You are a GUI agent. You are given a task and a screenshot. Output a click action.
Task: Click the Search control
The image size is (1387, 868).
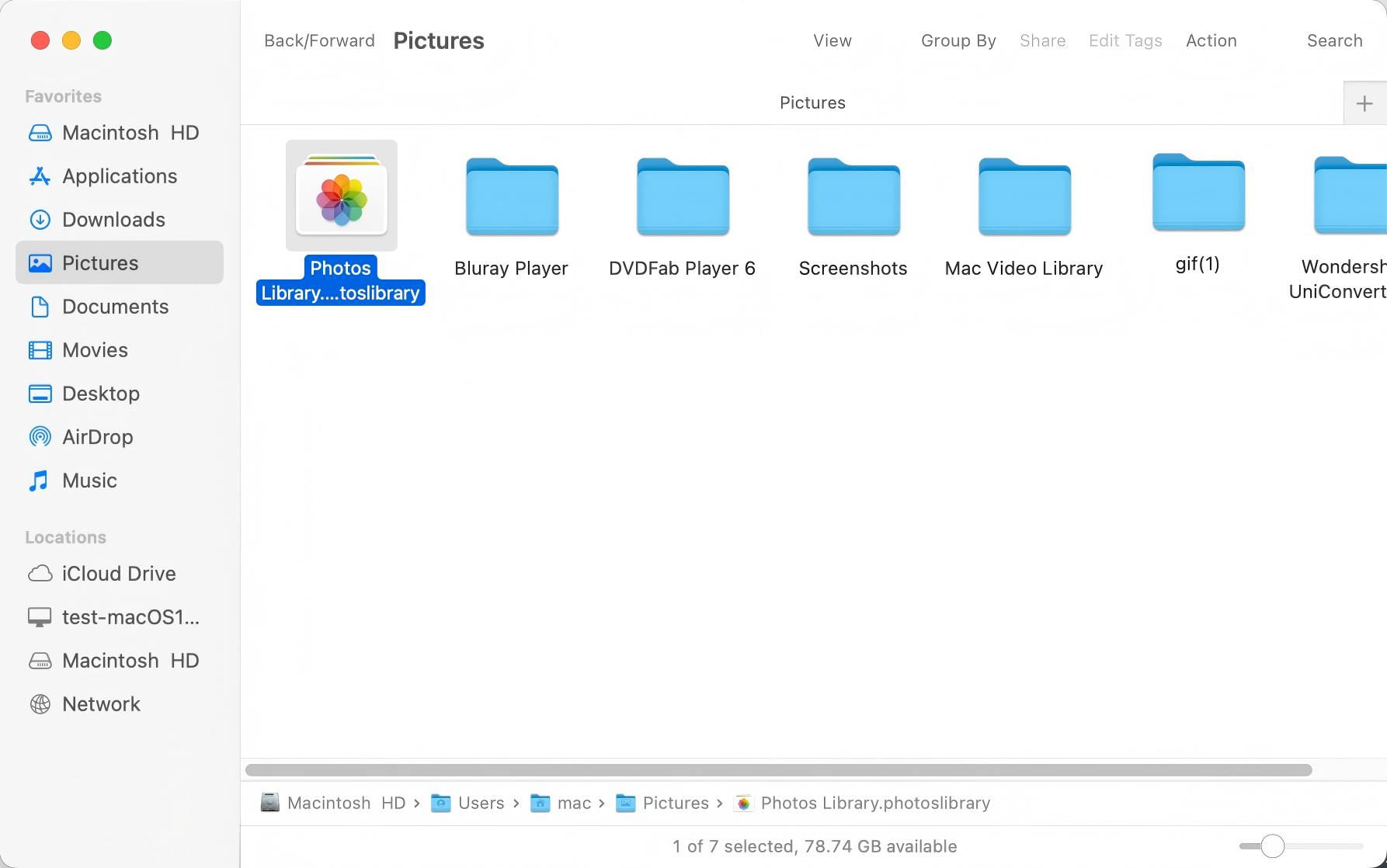coord(1334,40)
